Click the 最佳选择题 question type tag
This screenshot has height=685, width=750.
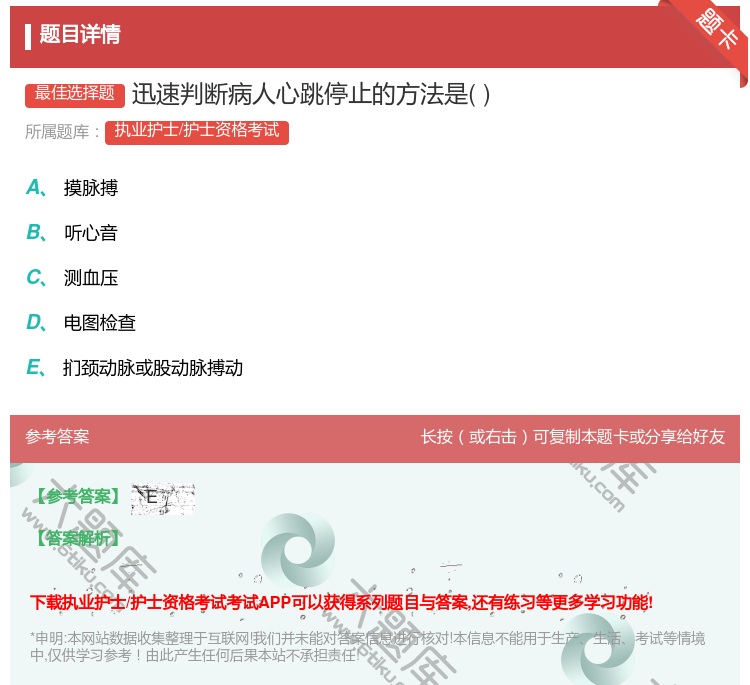(75, 94)
